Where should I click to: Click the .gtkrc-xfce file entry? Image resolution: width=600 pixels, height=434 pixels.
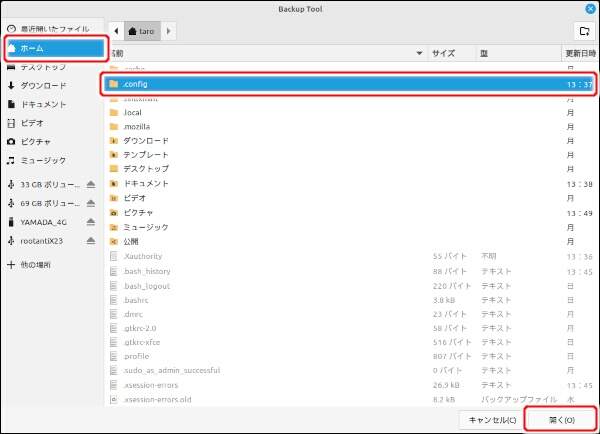[349, 342]
